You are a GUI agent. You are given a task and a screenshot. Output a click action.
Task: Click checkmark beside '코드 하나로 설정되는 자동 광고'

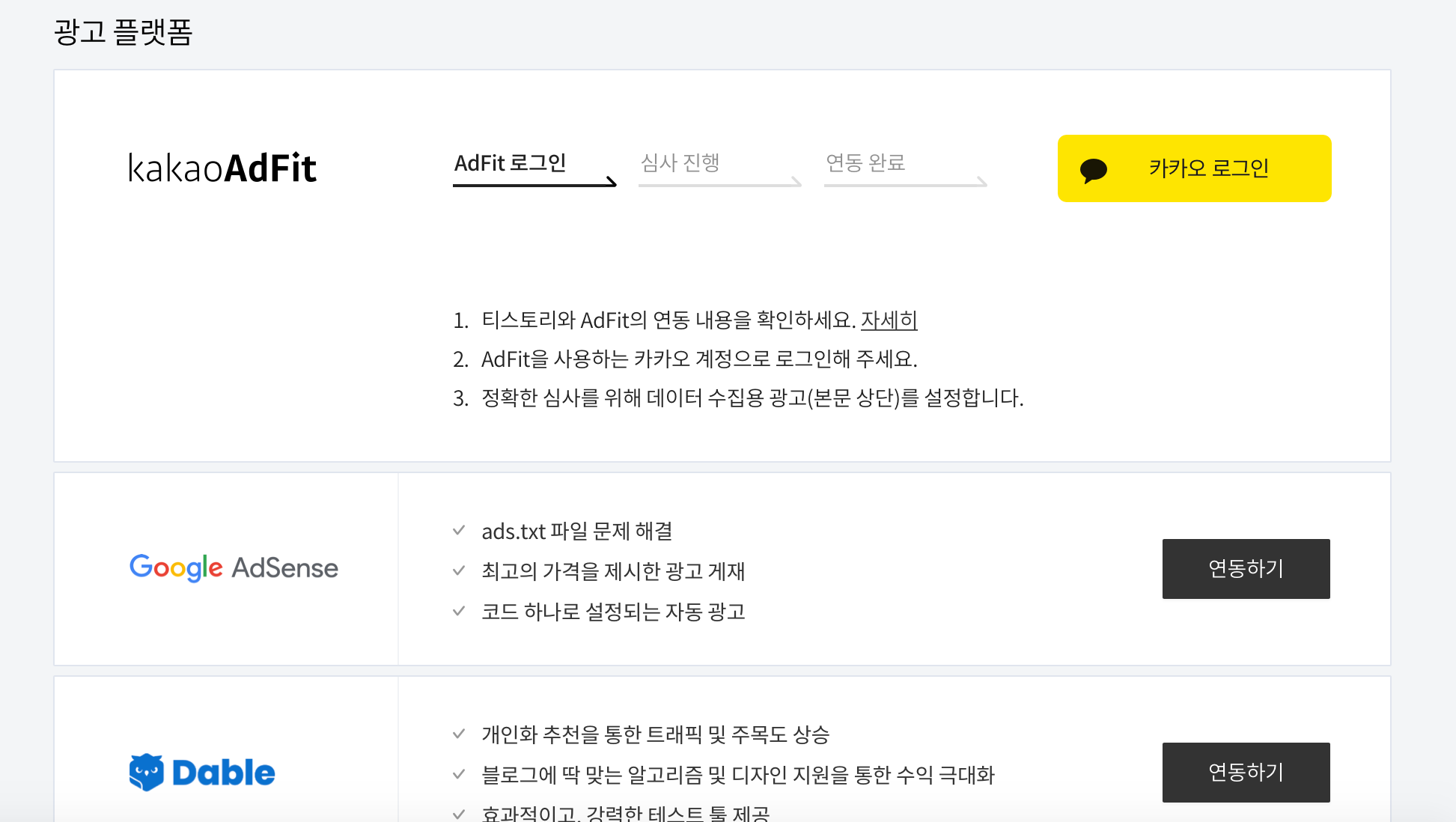pyautogui.click(x=459, y=612)
